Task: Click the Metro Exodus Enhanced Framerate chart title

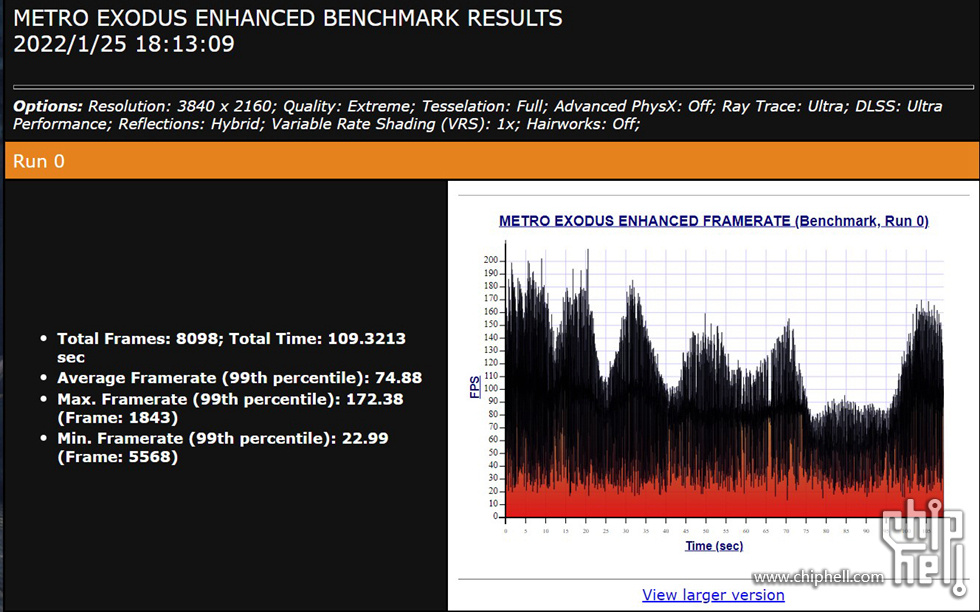Action: 714,221
